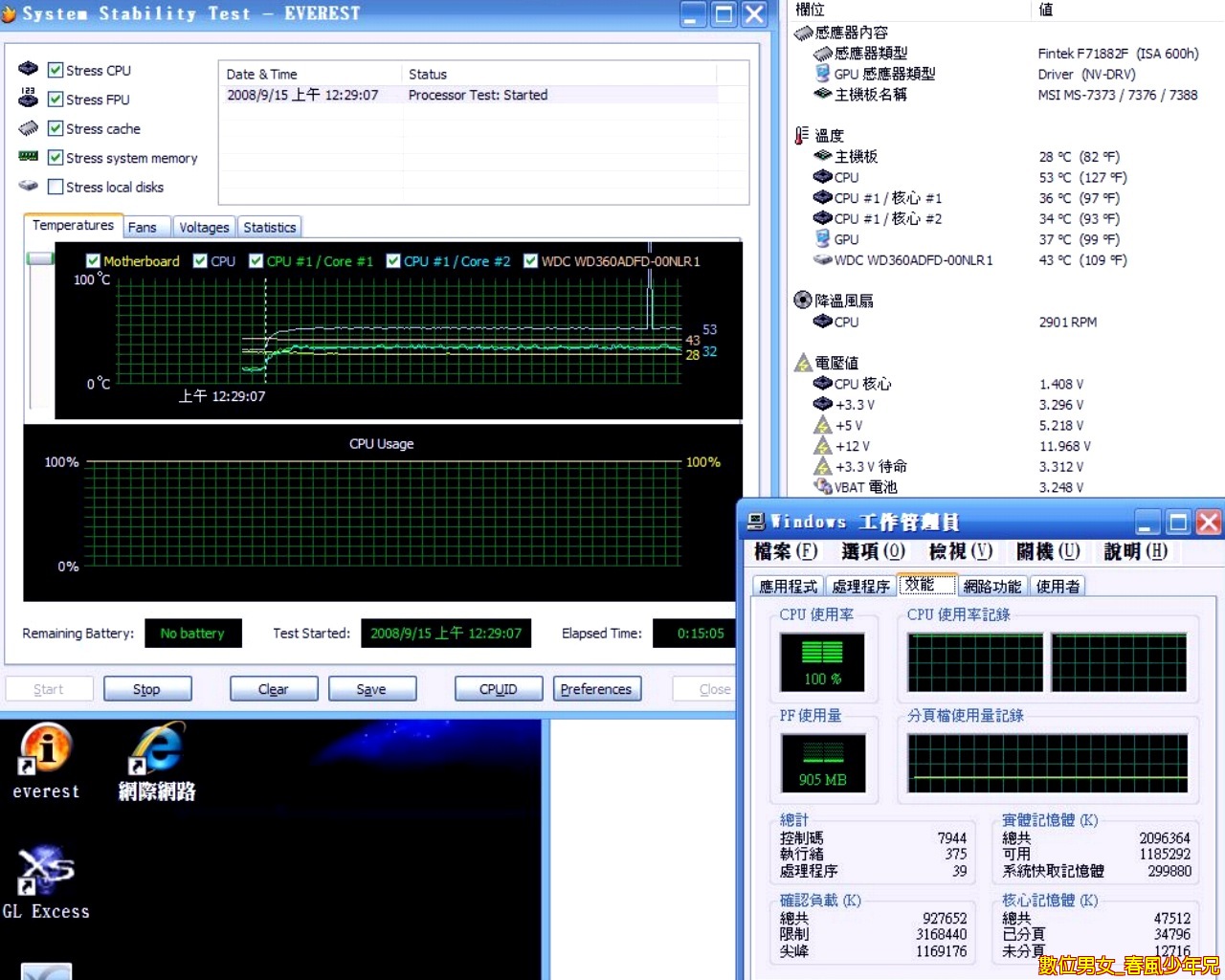Toggle the Motherboard graph checkbox

coord(93,260)
